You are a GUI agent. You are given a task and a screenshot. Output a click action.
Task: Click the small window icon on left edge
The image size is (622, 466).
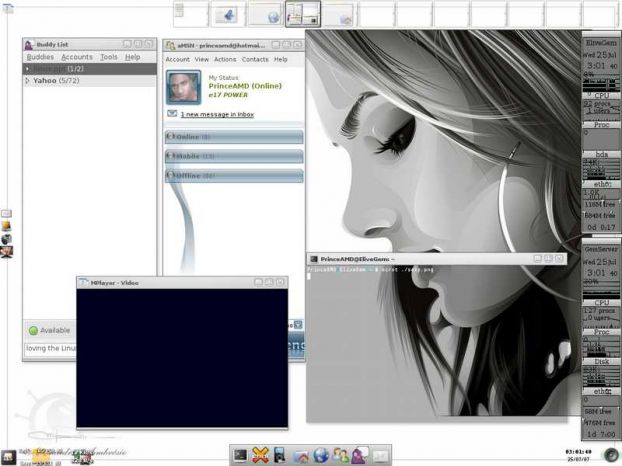tap(6, 213)
